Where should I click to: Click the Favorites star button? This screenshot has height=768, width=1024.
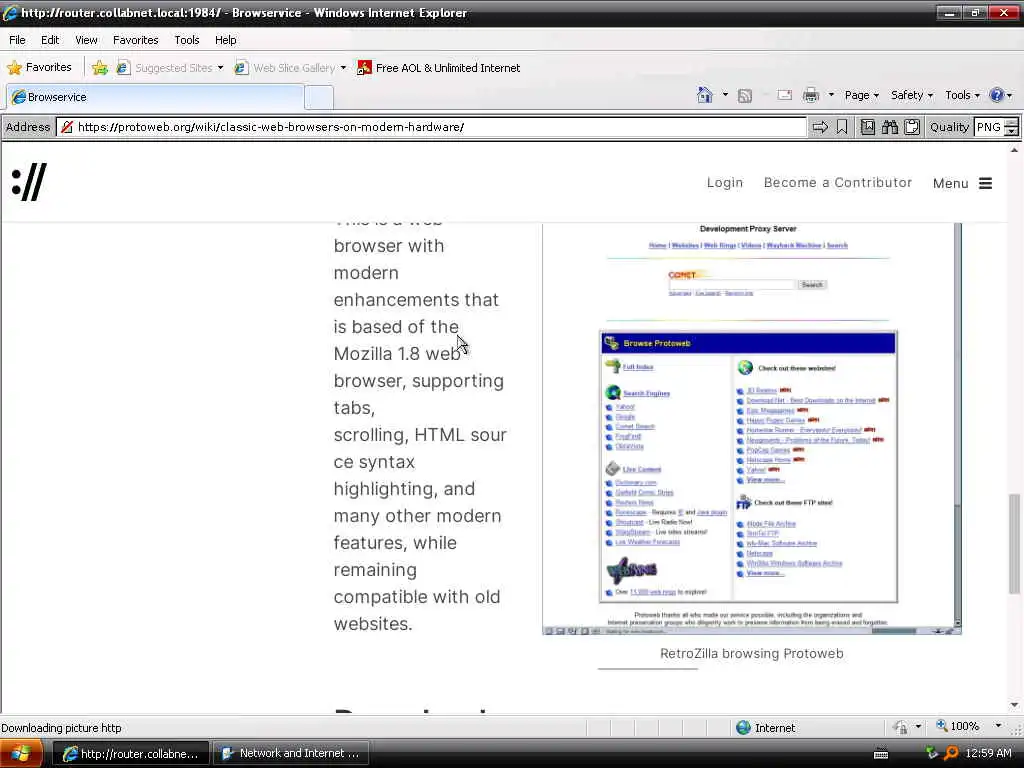click(39, 67)
